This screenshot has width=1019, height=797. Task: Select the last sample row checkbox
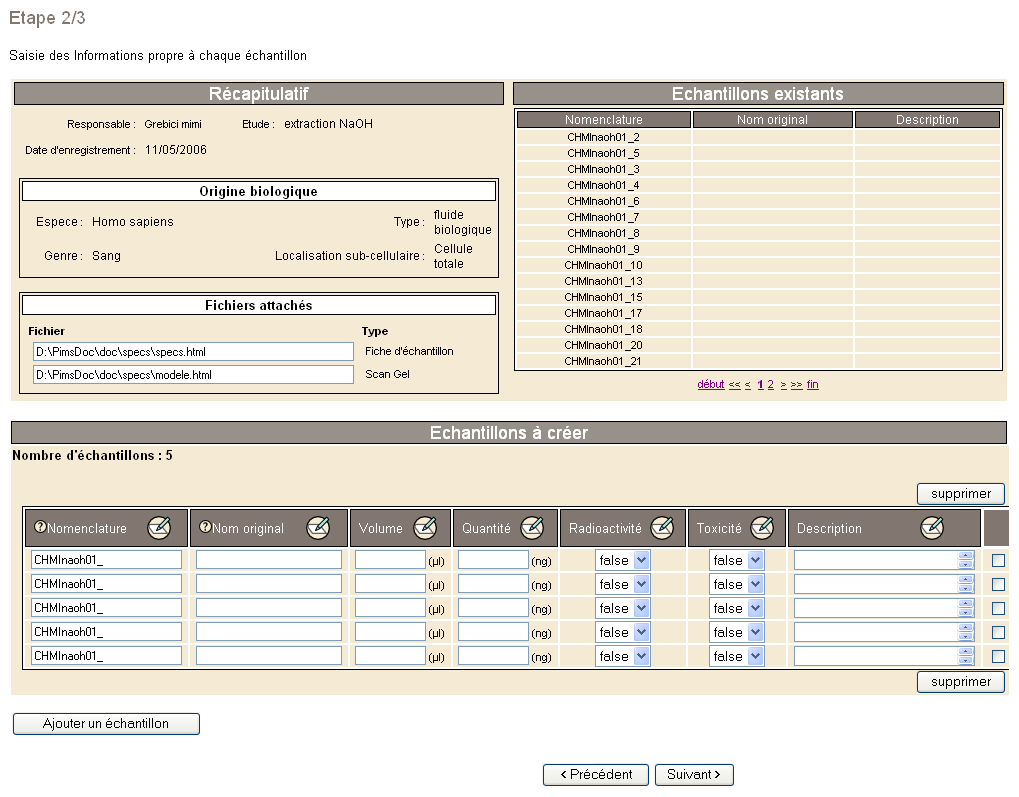(998, 656)
